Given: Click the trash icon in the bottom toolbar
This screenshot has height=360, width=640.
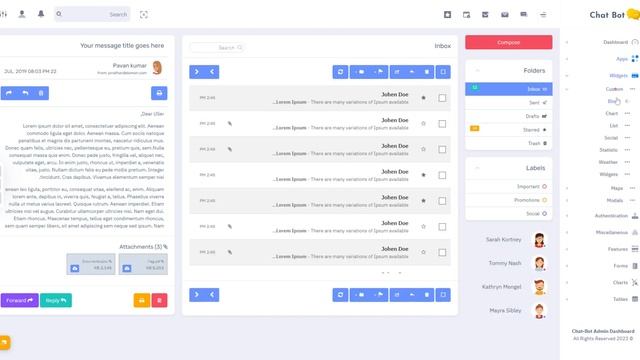Looking at the screenshot, I should tap(427, 295).
